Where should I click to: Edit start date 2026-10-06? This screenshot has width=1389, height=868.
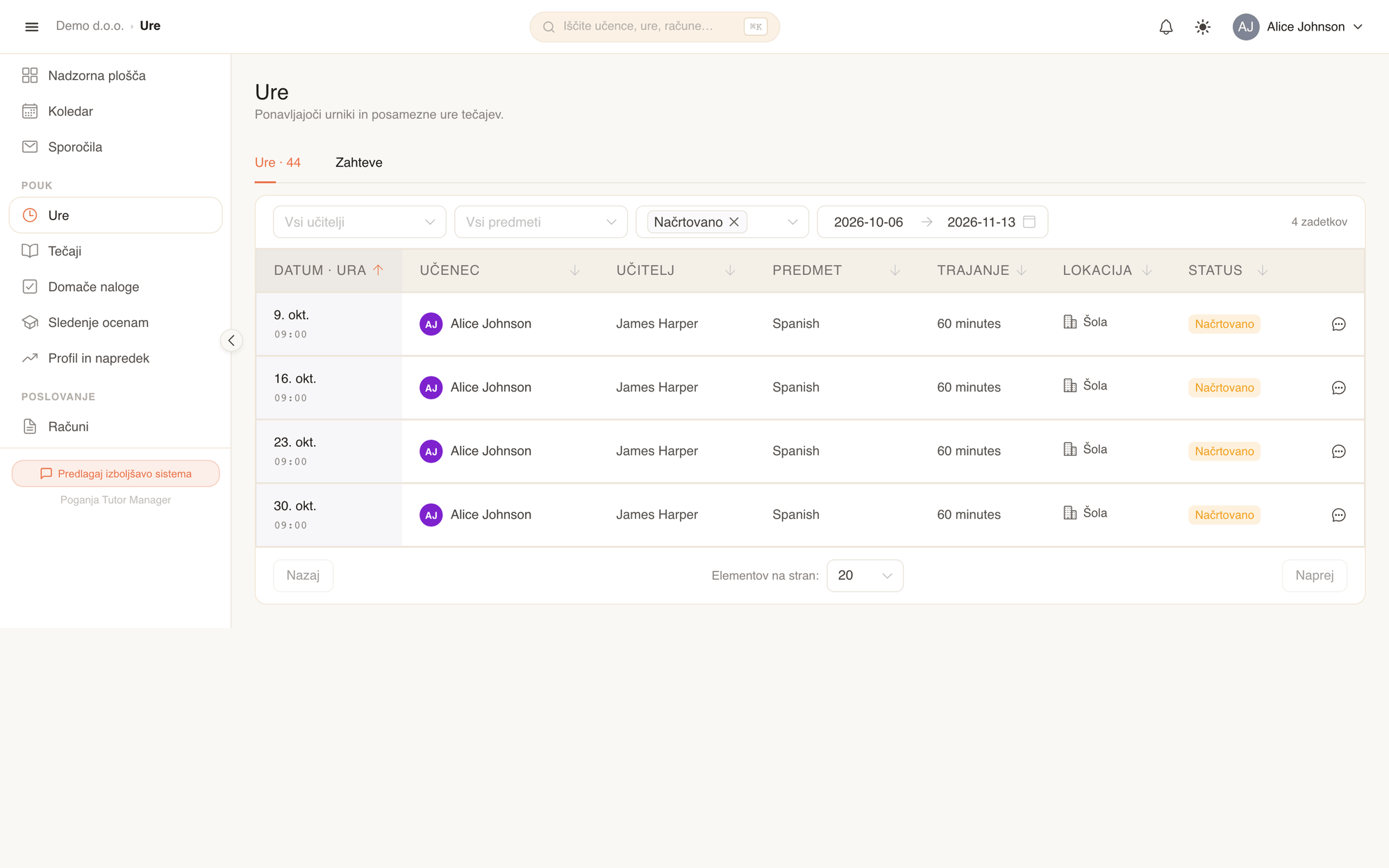[x=868, y=222]
